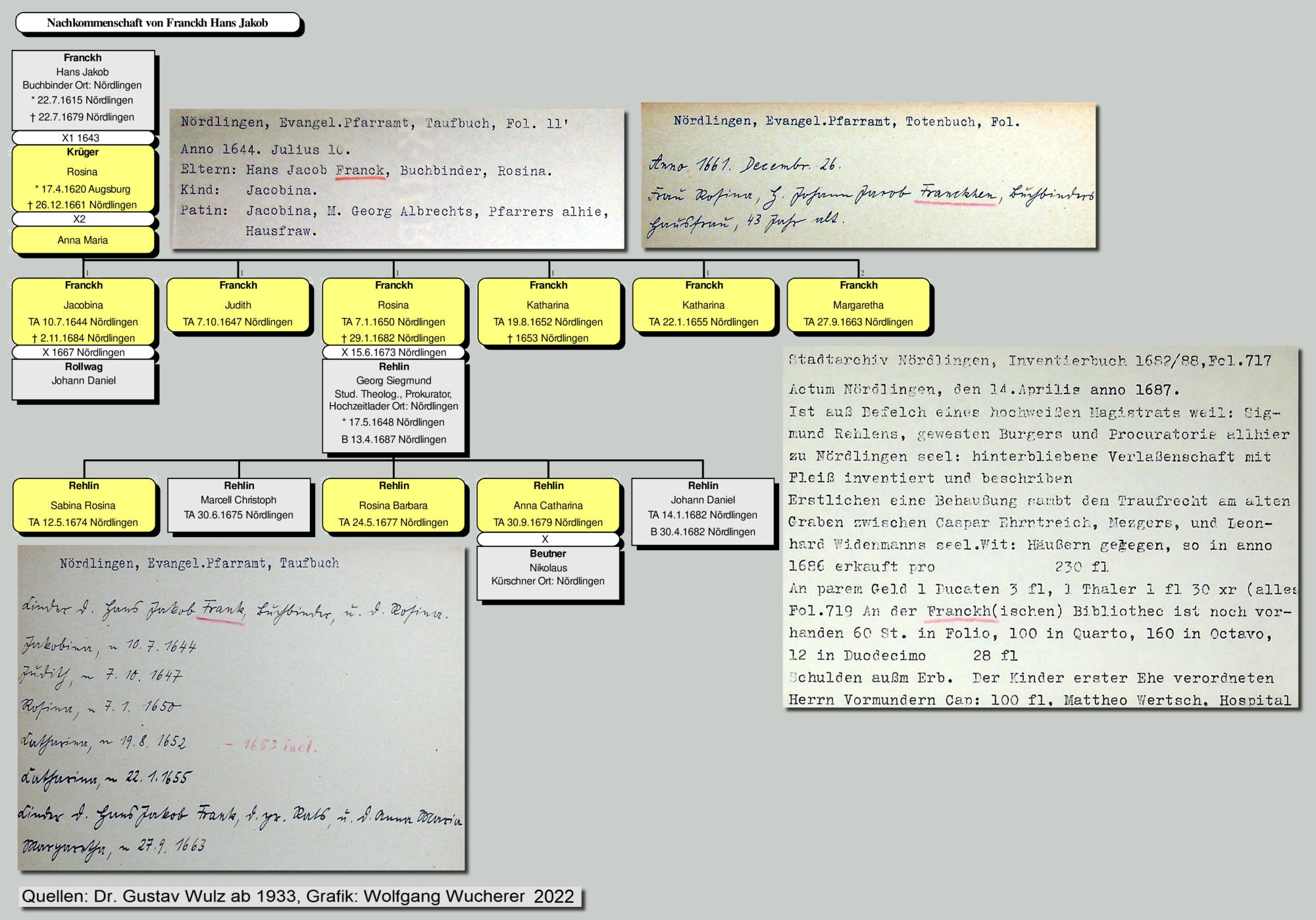
Task: Click the X1 1643 marriage label
Action: (82, 138)
